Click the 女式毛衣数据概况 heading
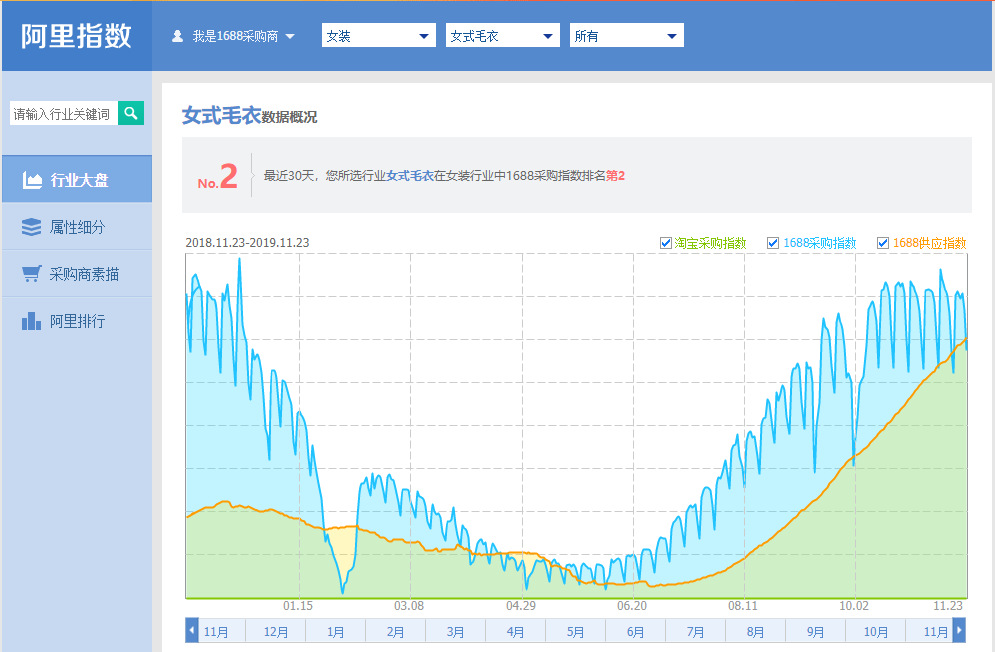Viewport: 995px width, 652px height. [249, 116]
